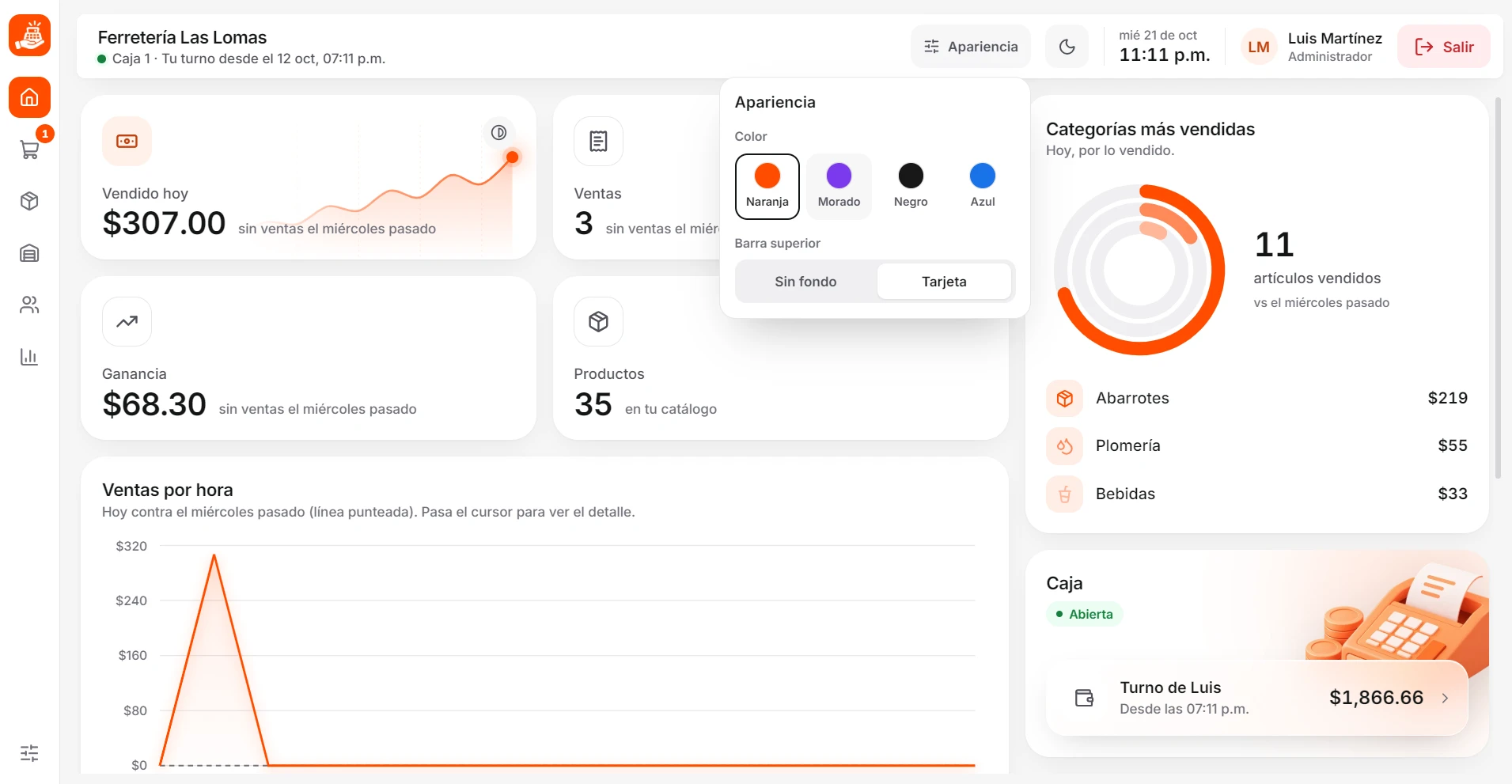Open the Apariencia dropdown button
This screenshot has height=784, width=1512.
tap(971, 47)
